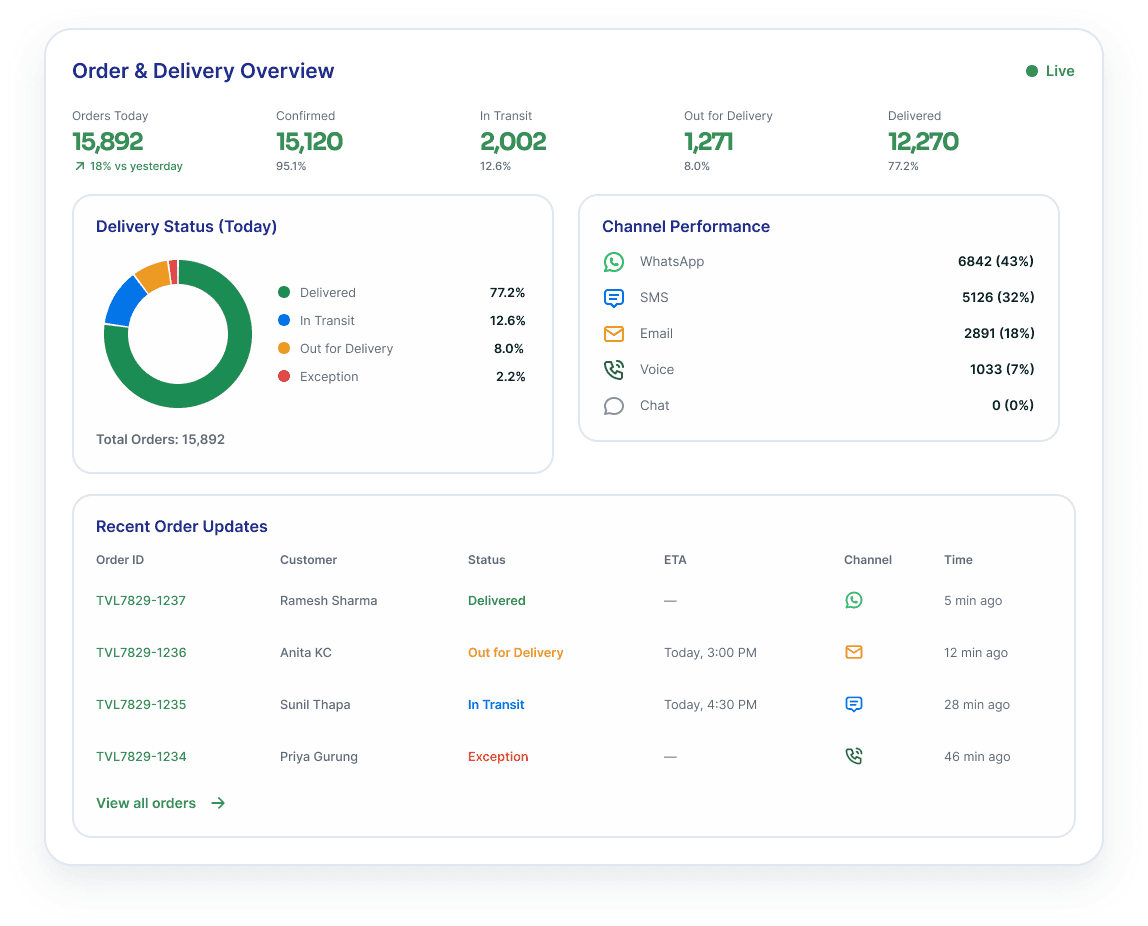This screenshot has height=926, width=1148.
Task: Click the Chat bubble icon in Channel Performance
Action: click(x=614, y=406)
